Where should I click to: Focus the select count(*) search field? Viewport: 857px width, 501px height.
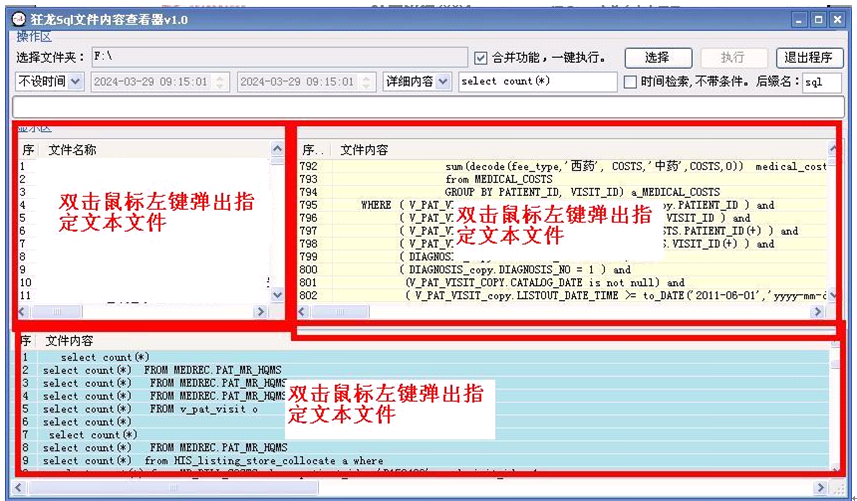click(x=538, y=82)
